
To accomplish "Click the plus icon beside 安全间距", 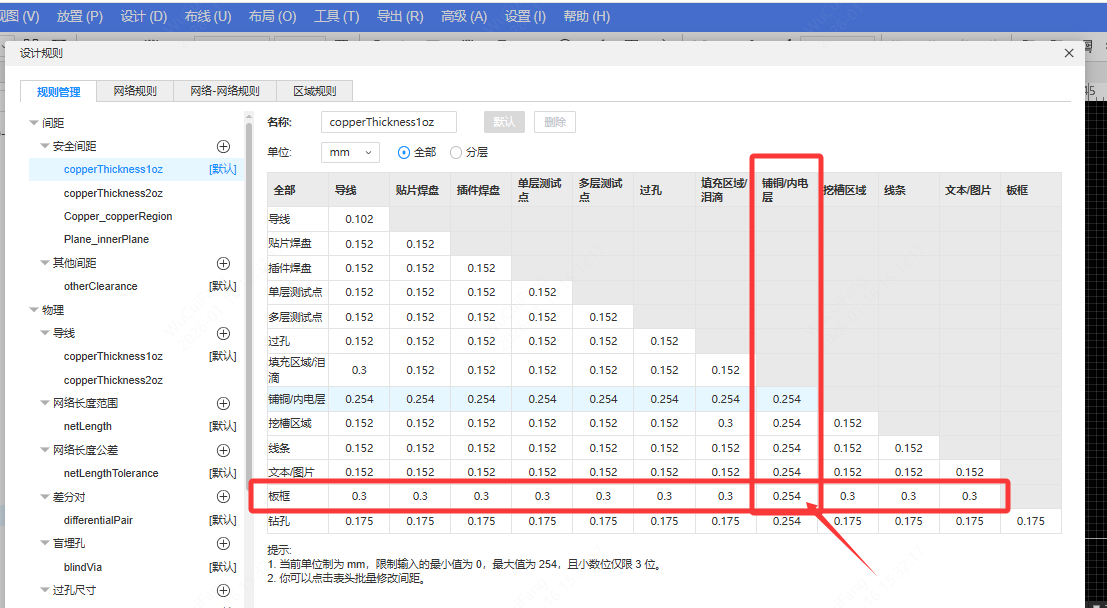I will pyautogui.click(x=224, y=146).
